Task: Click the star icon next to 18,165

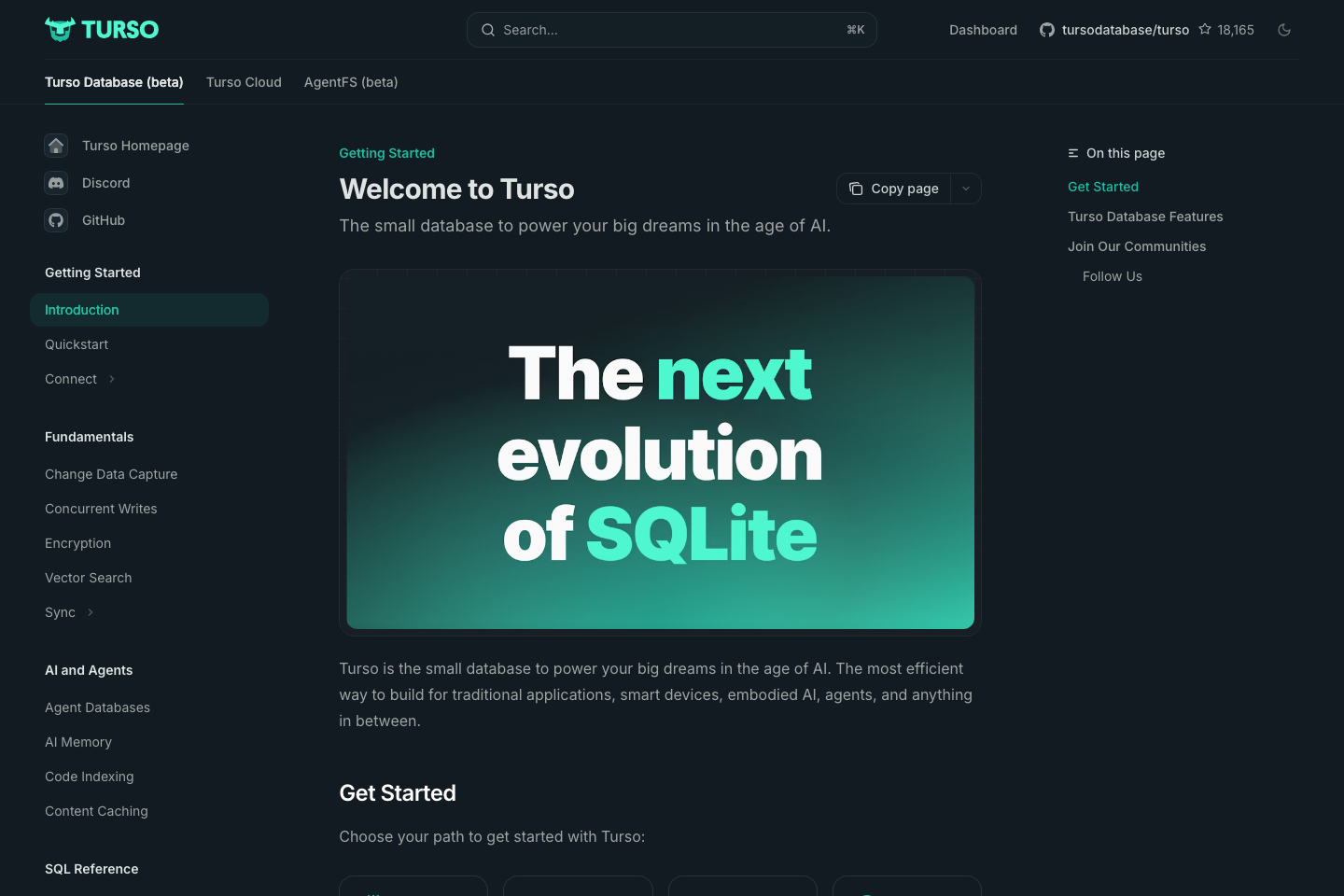Action: click(1205, 29)
